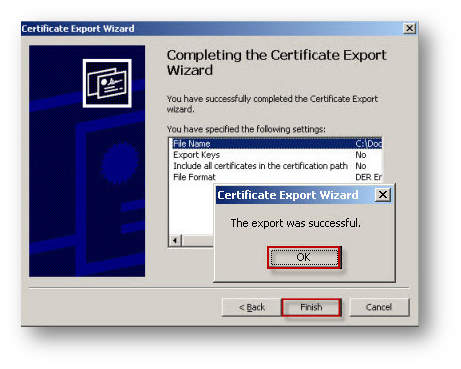Go back with the < Back button
This screenshot has width=461, height=369.
click(x=252, y=307)
